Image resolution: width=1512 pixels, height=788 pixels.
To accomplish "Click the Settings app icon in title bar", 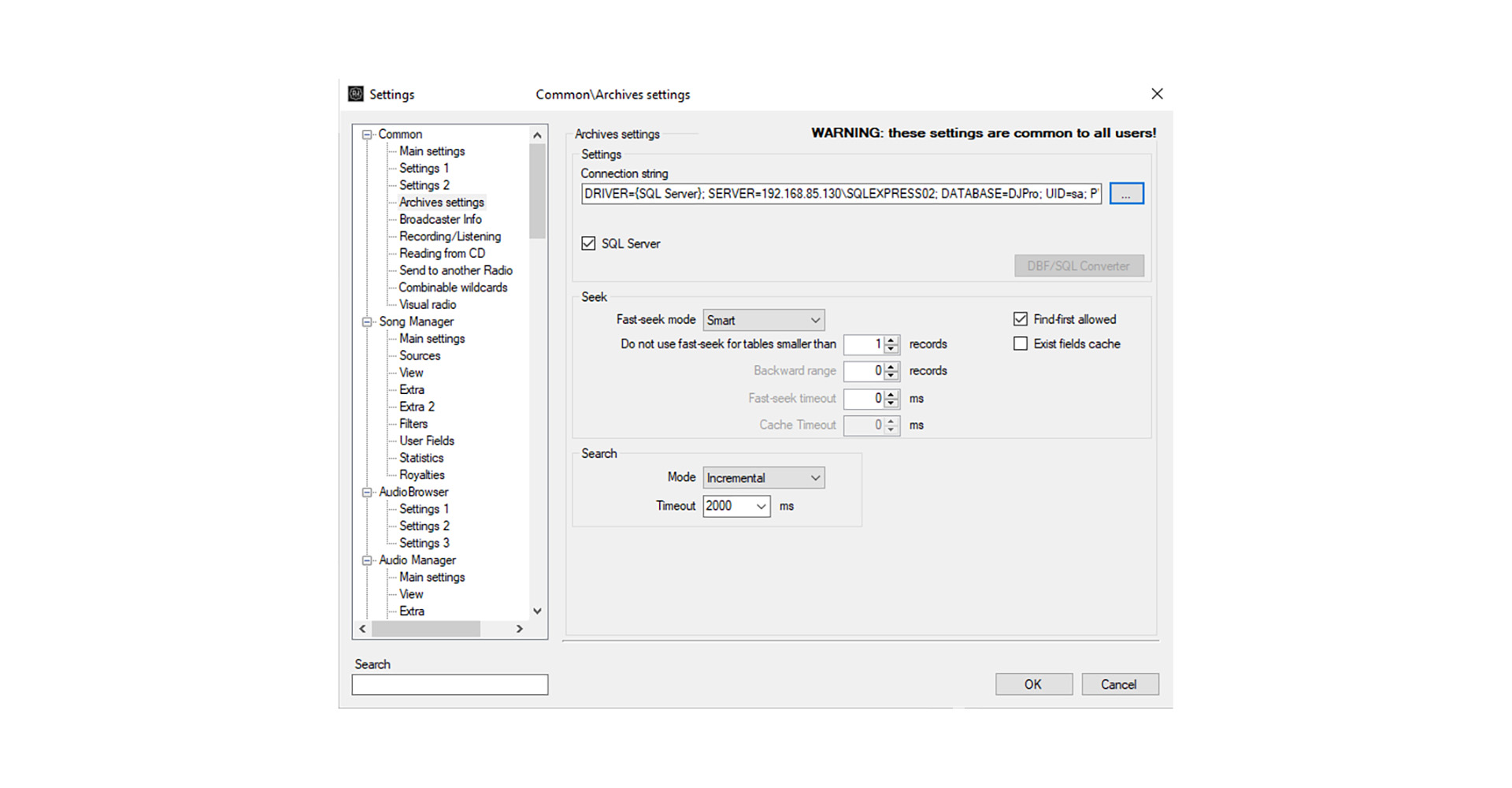I will point(356,94).
